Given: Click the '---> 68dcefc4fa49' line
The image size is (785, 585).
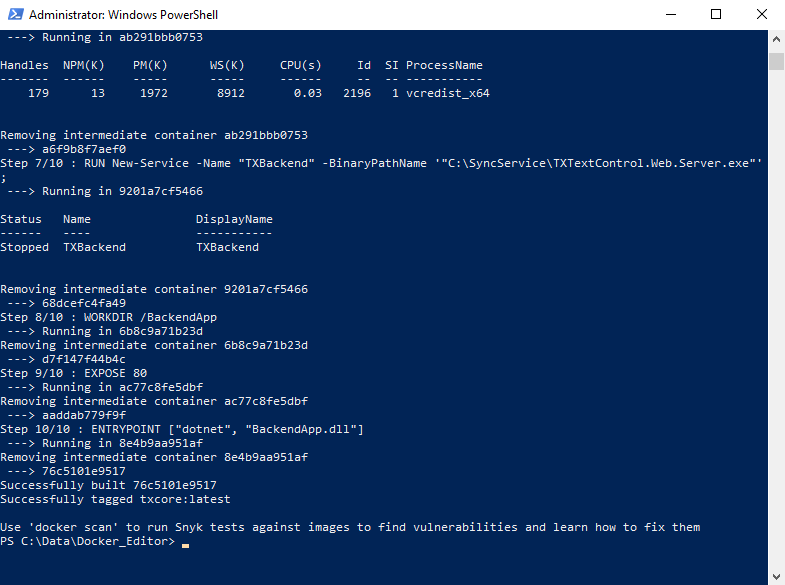Looking at the screenshot, I should click(67, 303).
